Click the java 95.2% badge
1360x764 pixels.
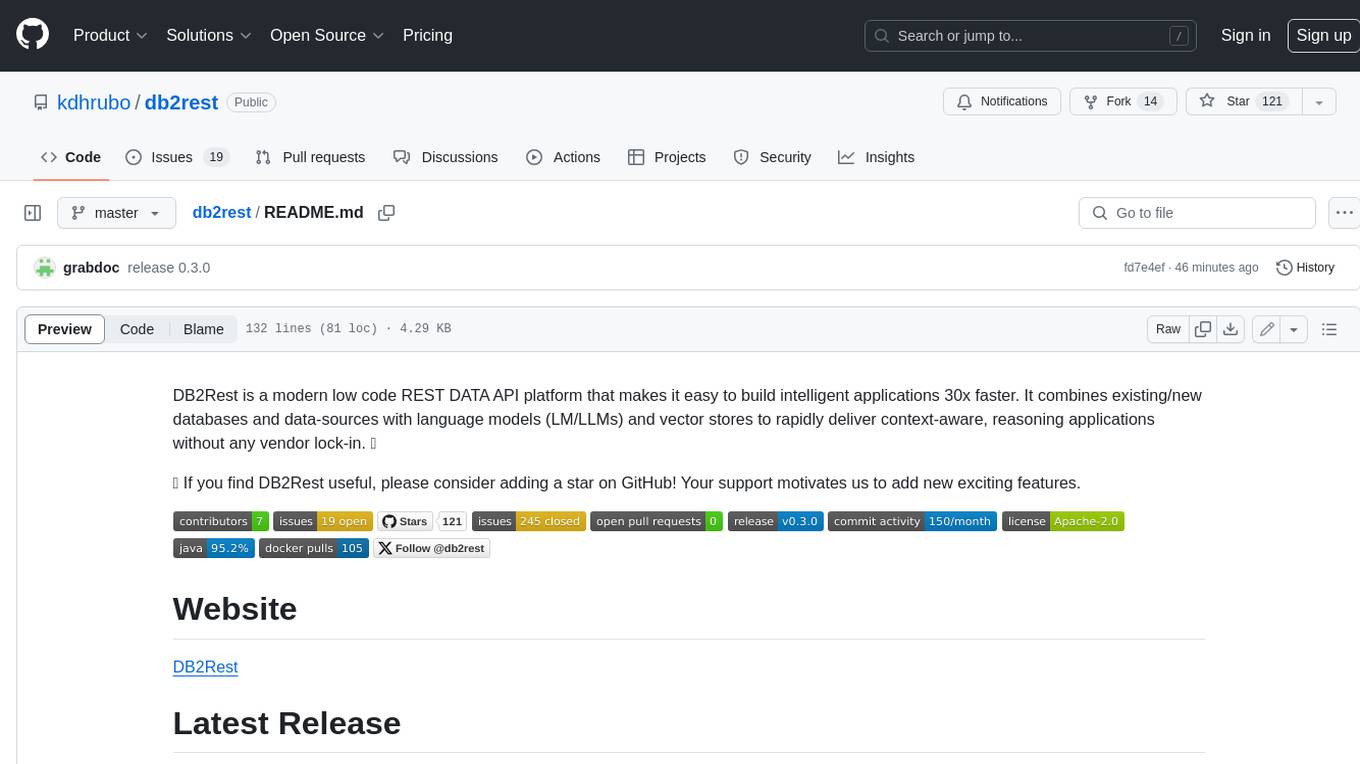click(213, 548)
